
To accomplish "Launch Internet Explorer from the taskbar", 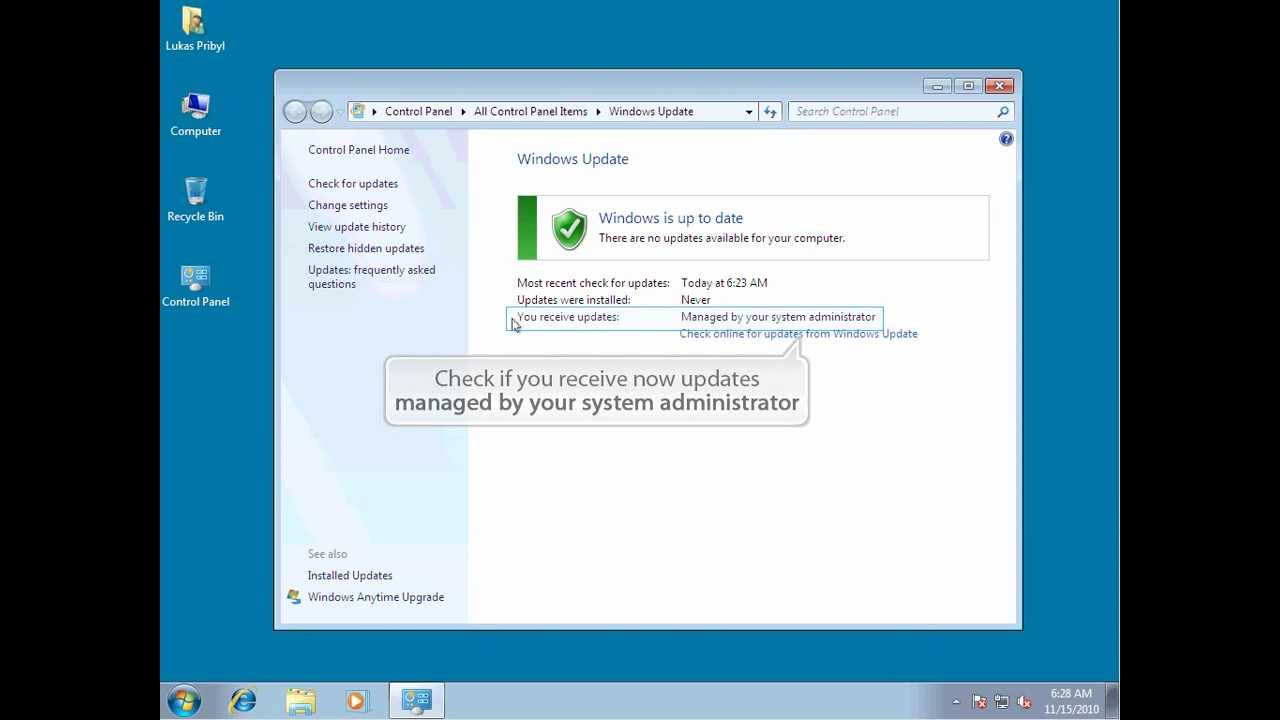I will pos(243,701).
